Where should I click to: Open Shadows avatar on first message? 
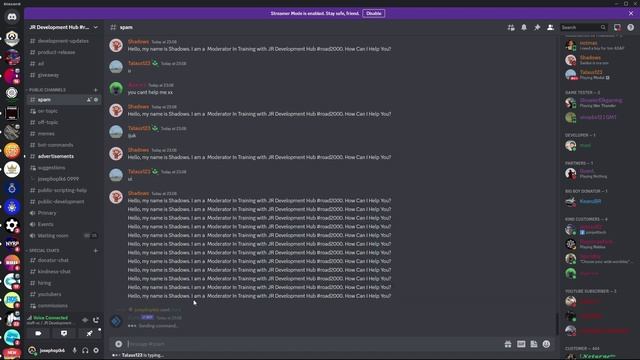tap(116, 45)
